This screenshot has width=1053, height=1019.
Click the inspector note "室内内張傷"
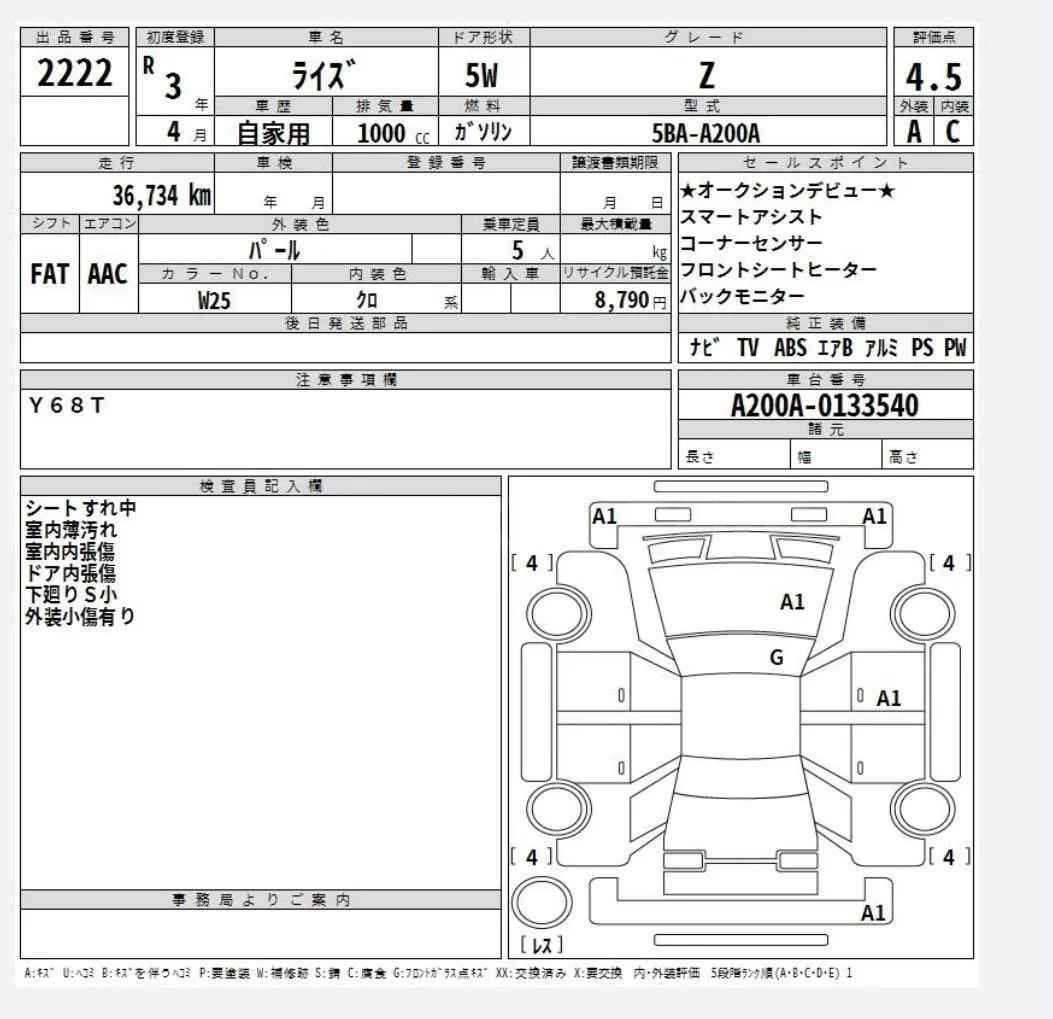(70, 551)
